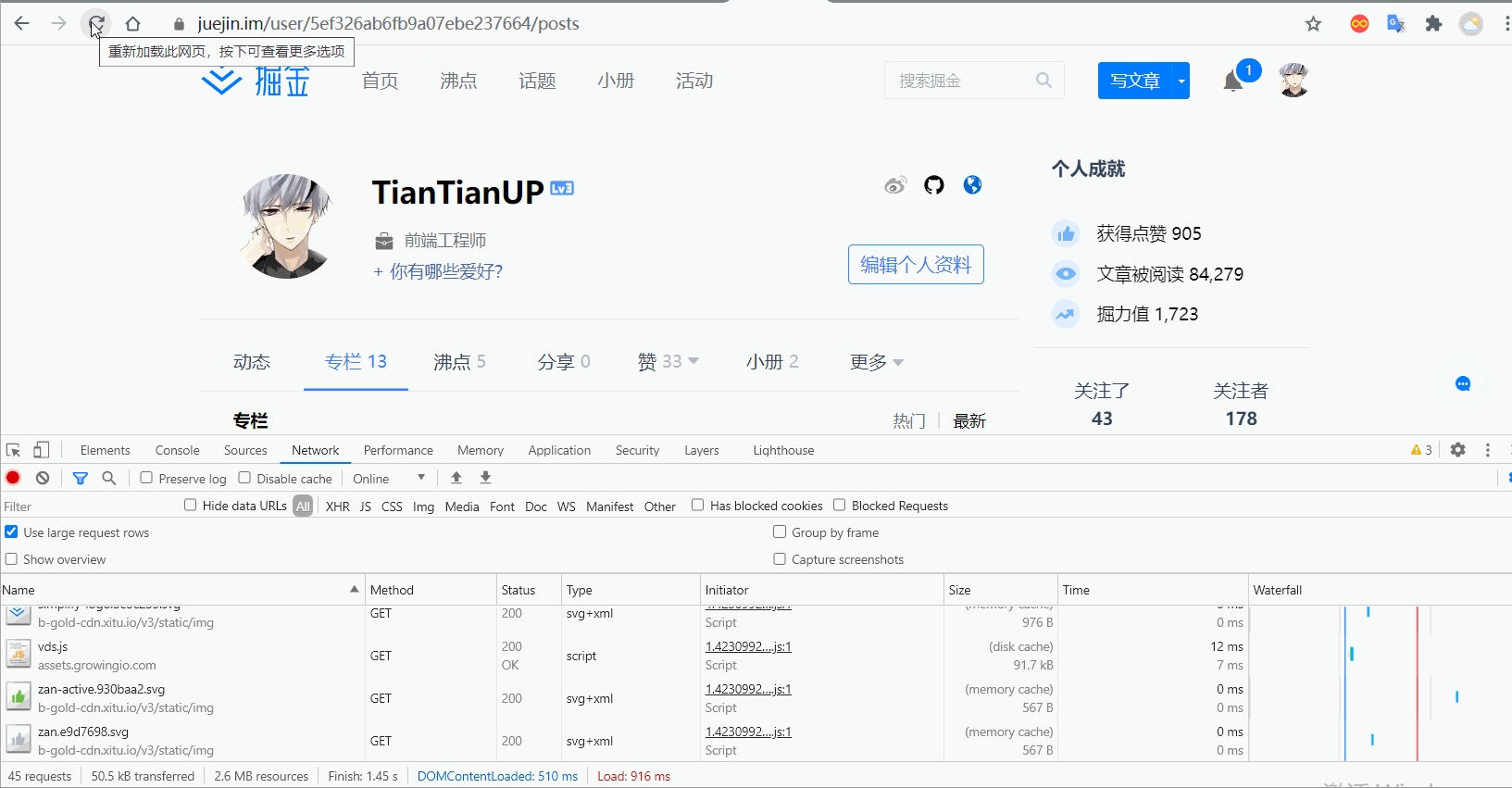Image resolution: width=1512 pixels, height=788 pixels.
Task: Check Has blocked cookies filter
Action: [x=698, y=505]
